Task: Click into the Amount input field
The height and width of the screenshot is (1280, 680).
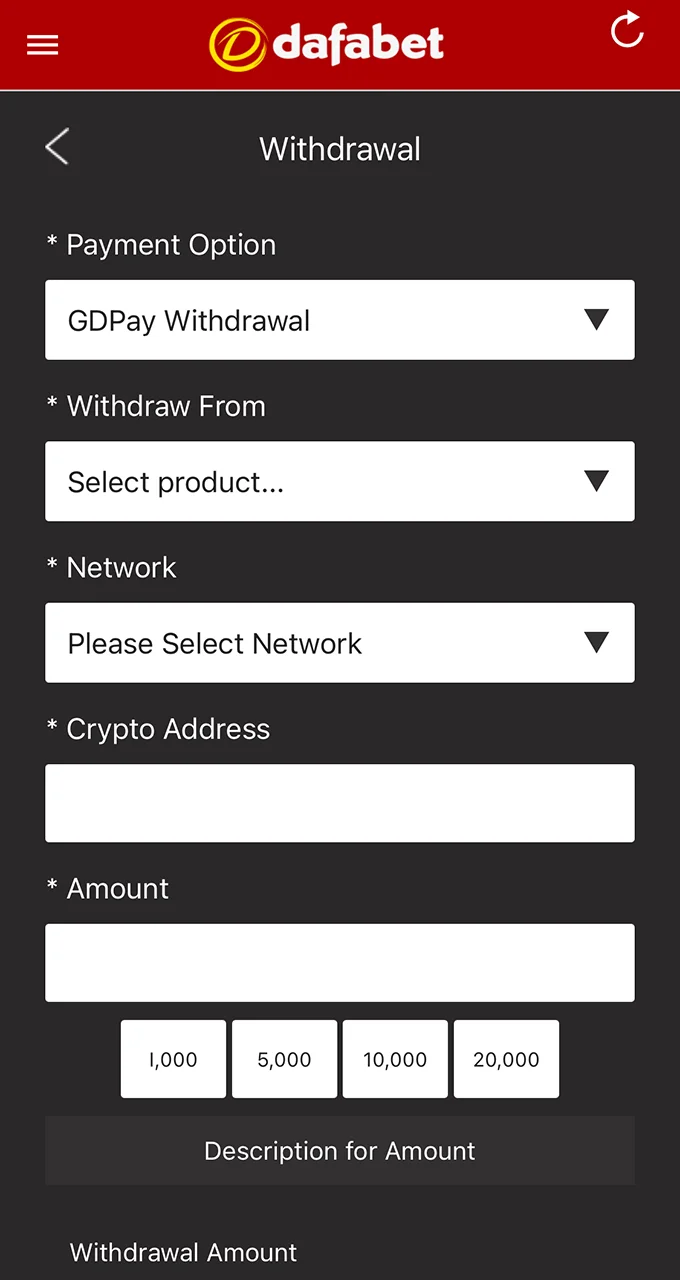Action: pos(340,963)
